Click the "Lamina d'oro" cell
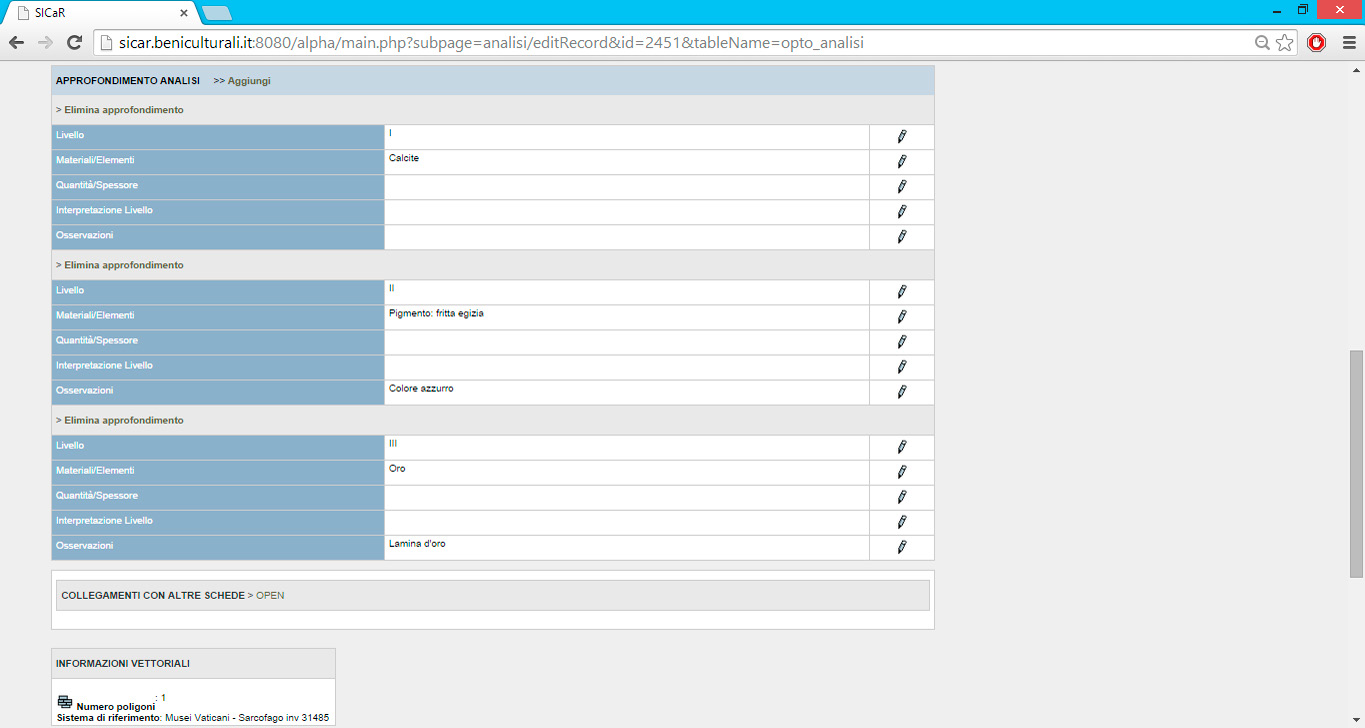This screenshot has height=728, width=1365. pos(627,547)
